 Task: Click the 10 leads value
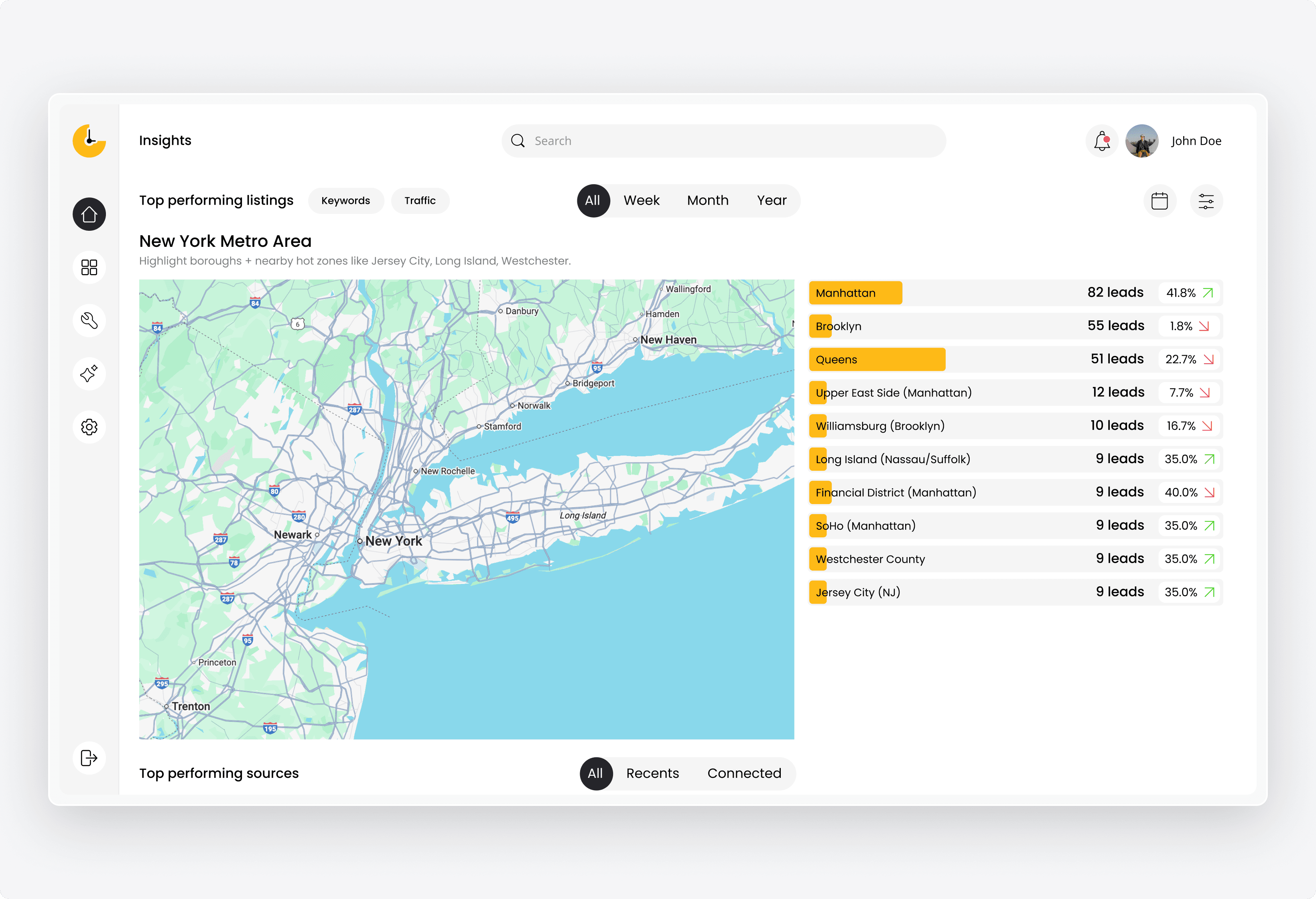1117,425
